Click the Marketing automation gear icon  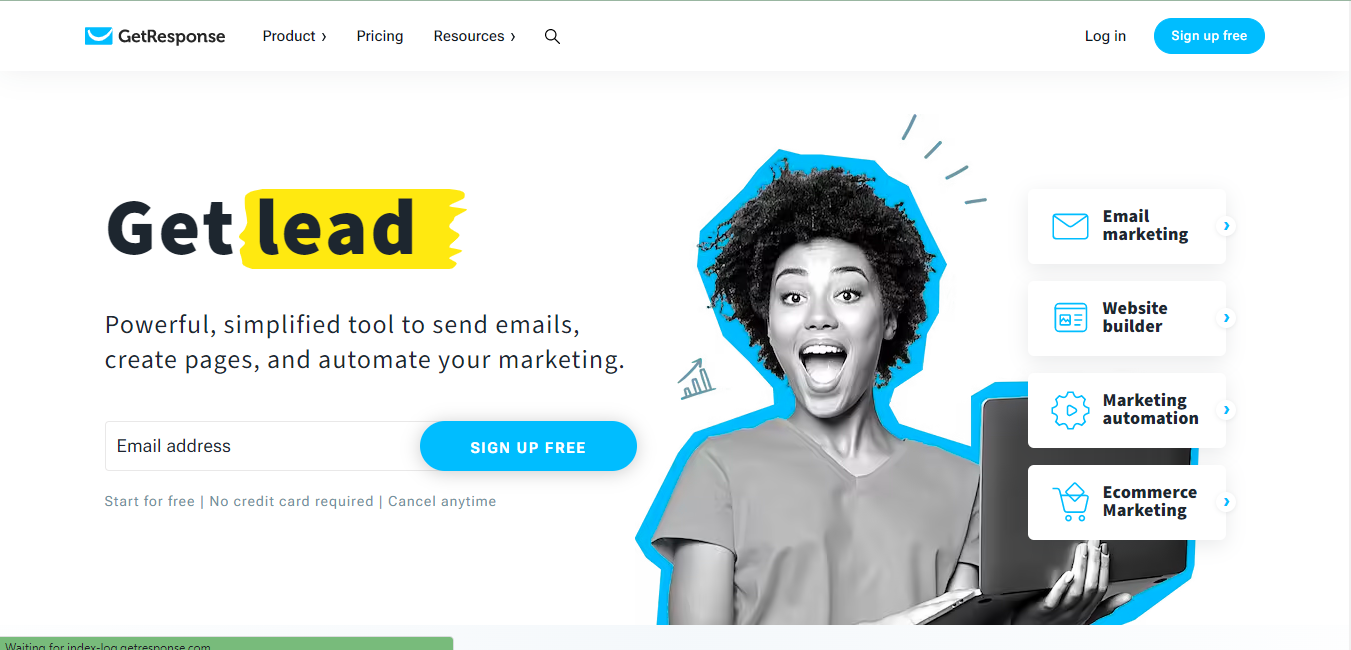pos(1070,410)
